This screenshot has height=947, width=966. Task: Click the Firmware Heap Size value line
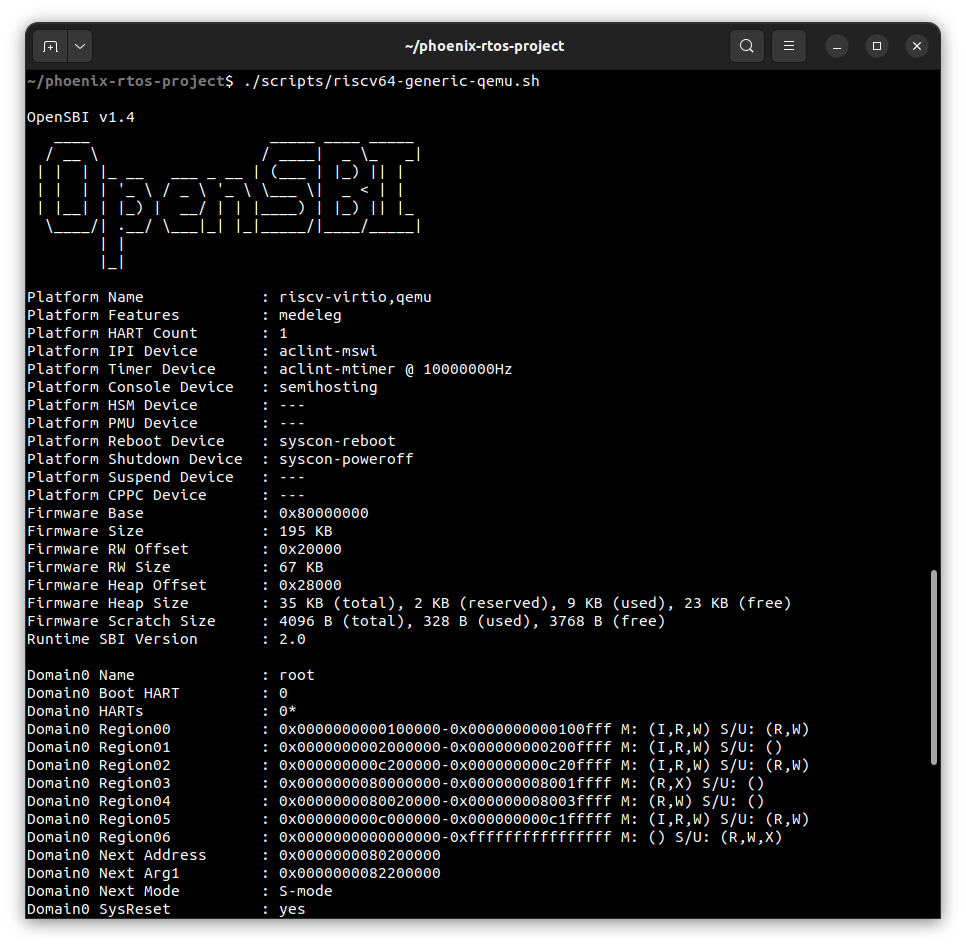535,603
